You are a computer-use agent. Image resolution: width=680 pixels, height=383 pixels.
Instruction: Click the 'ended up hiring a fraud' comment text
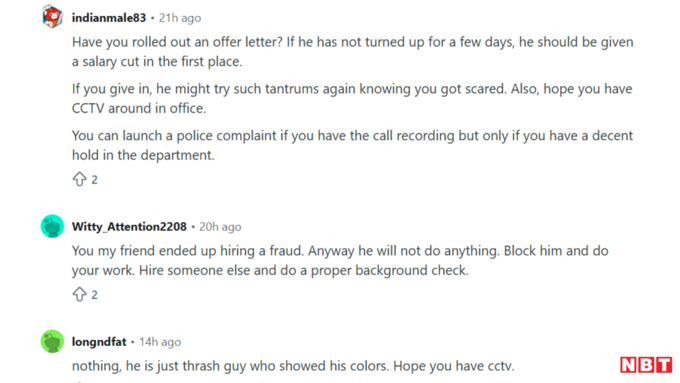[x=340, y=260]
